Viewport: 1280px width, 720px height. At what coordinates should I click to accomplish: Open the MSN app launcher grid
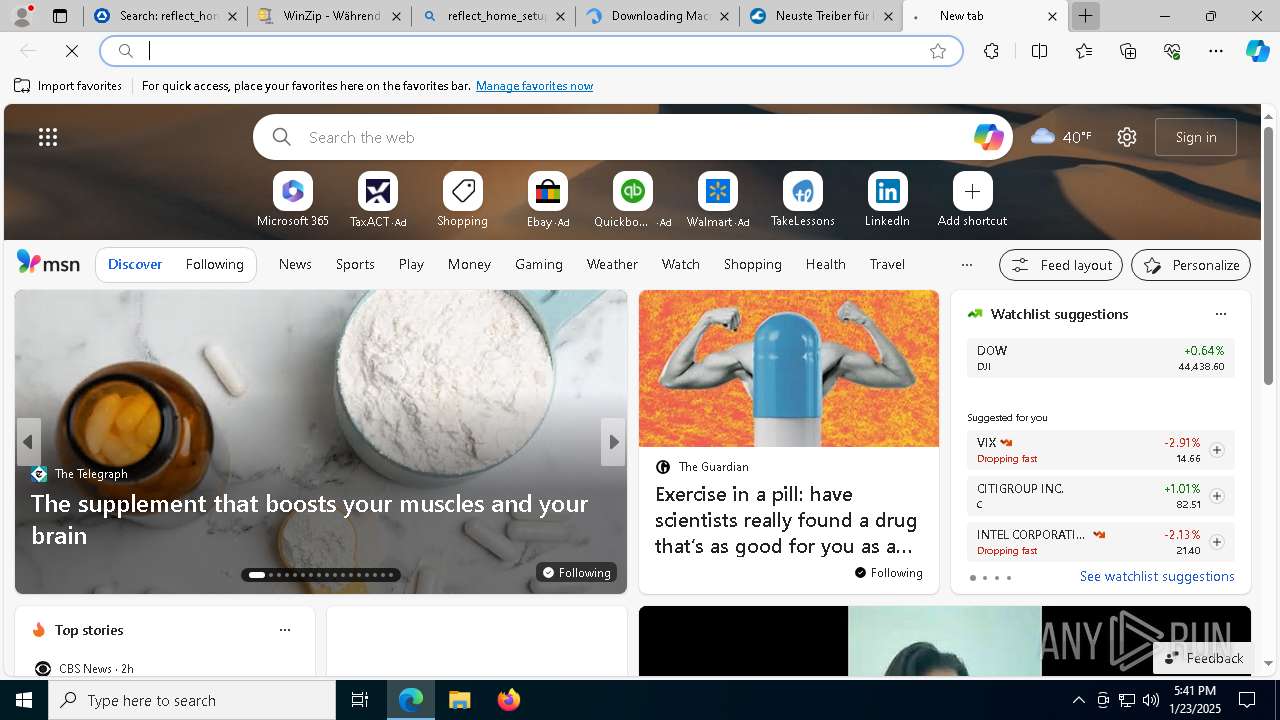(x=48, y=137)
